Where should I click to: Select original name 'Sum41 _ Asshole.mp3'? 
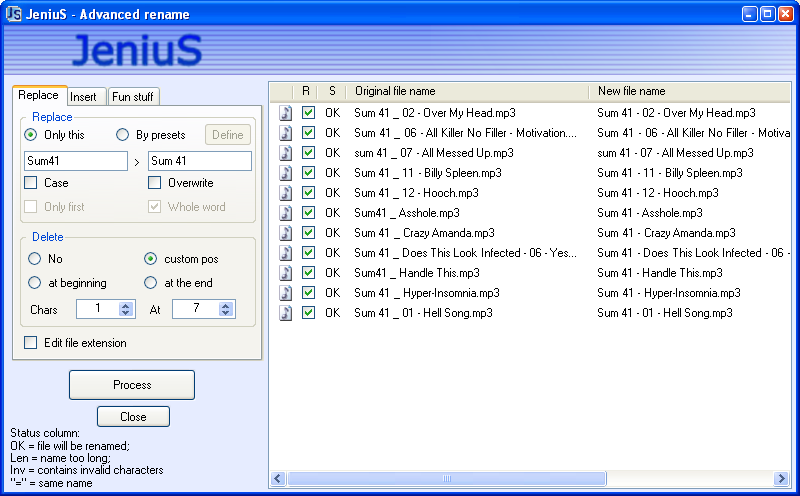click(407, 213)
